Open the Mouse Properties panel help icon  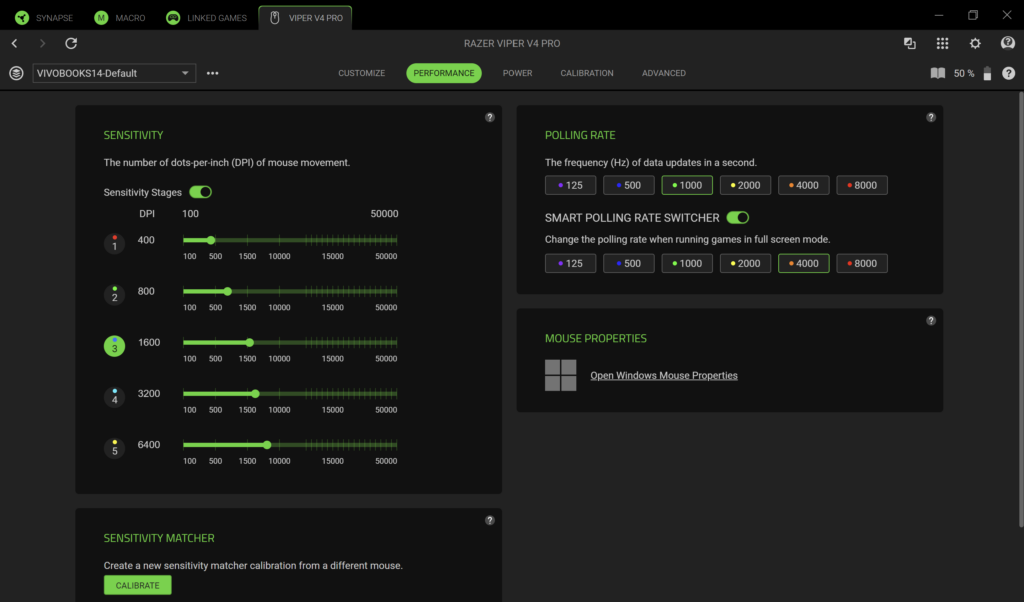coord(931,321)
